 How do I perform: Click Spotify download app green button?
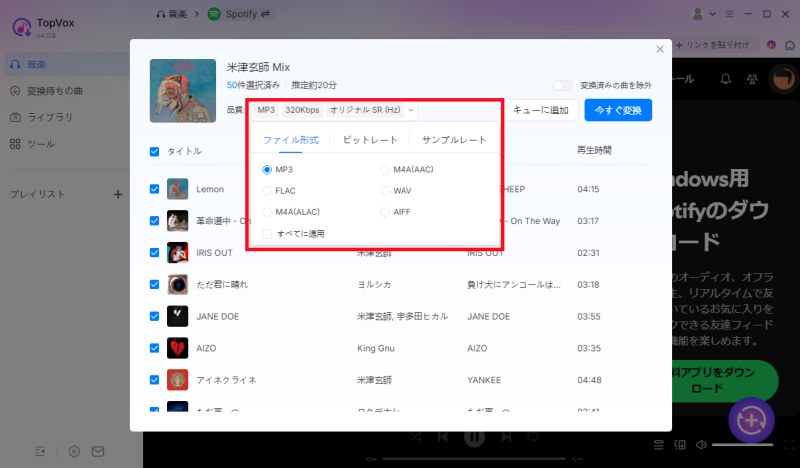pos(723,380)
